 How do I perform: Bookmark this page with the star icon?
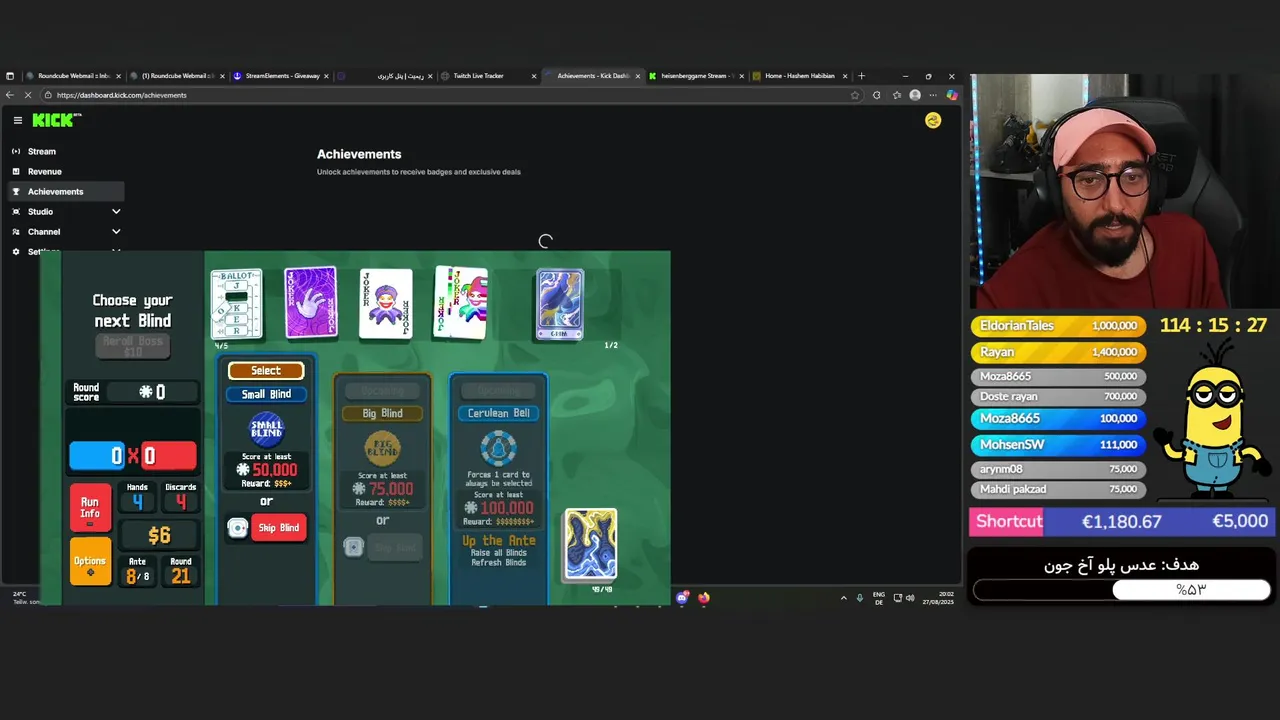click(x=855, y=95)
